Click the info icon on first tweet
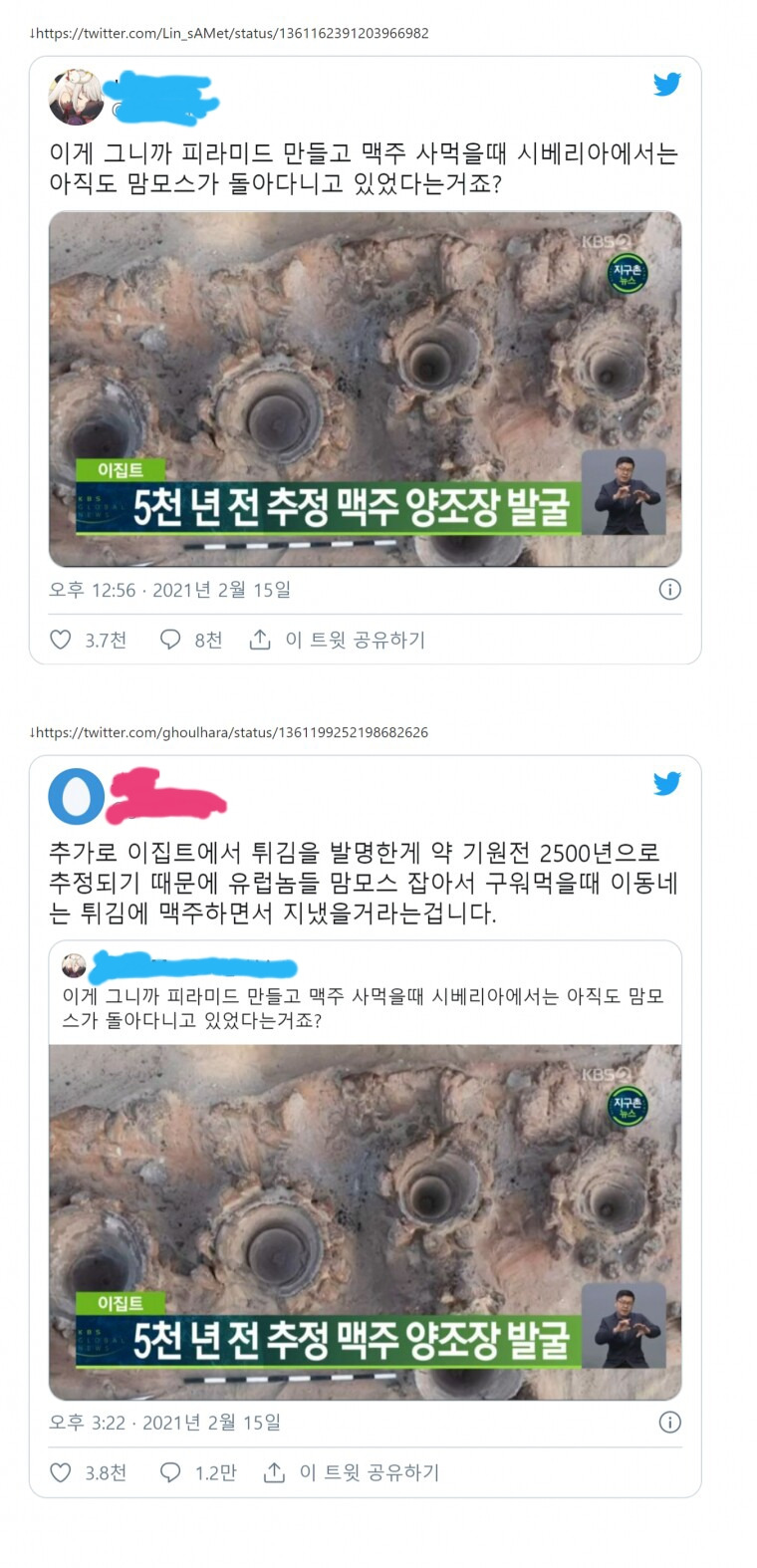Viewport: 757px width, 1568px height. (x=670, y=590)
